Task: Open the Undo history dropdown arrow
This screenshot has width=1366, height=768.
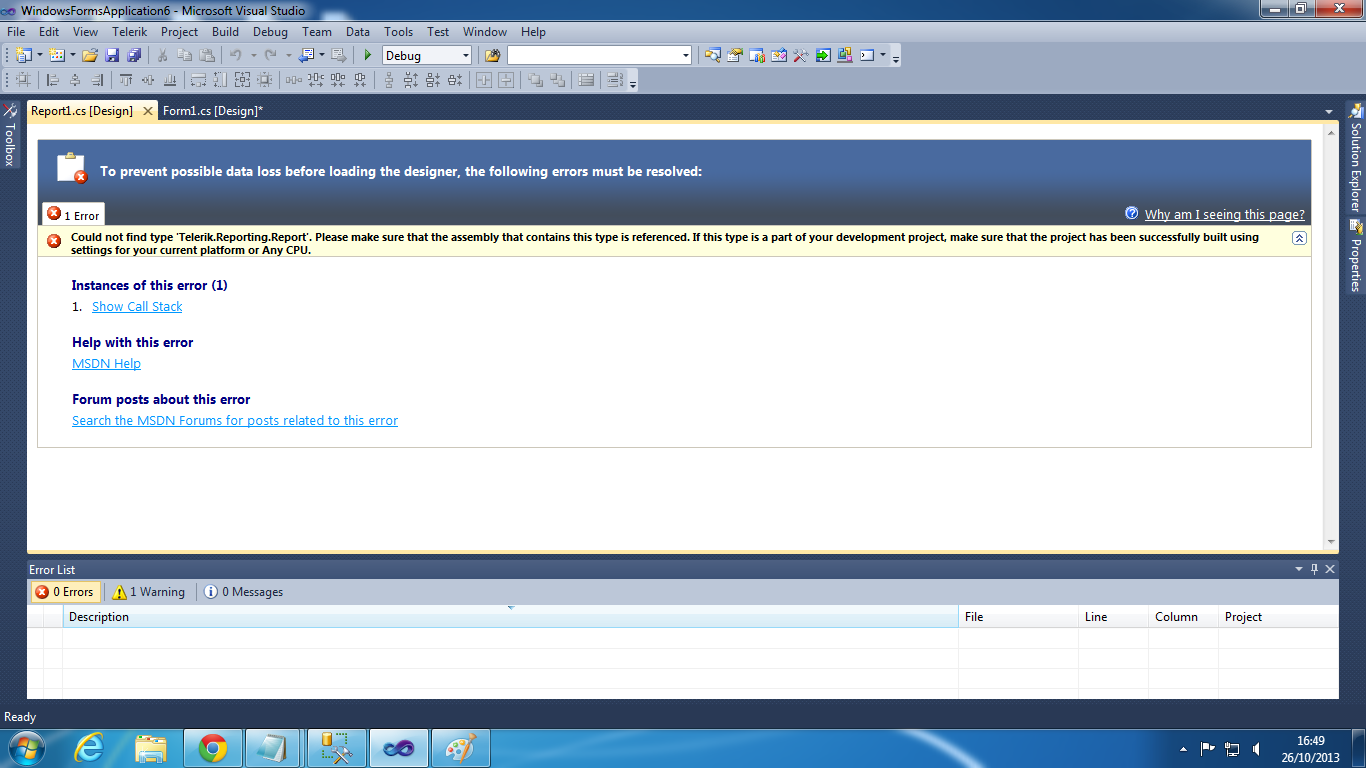Action: pyautogui.click(x=252, y=56)
